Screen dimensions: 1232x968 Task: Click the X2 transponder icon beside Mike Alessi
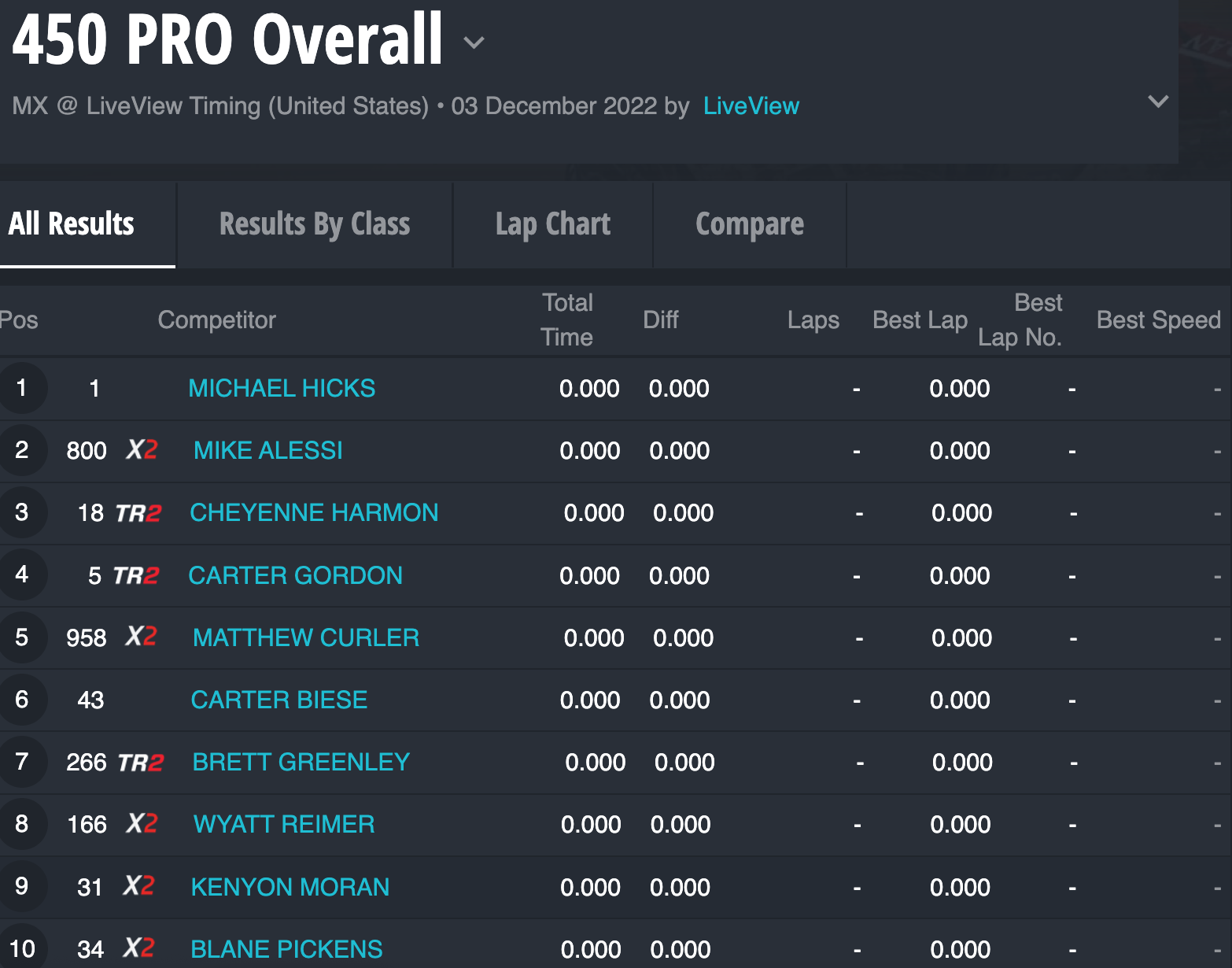pos(142,450)
